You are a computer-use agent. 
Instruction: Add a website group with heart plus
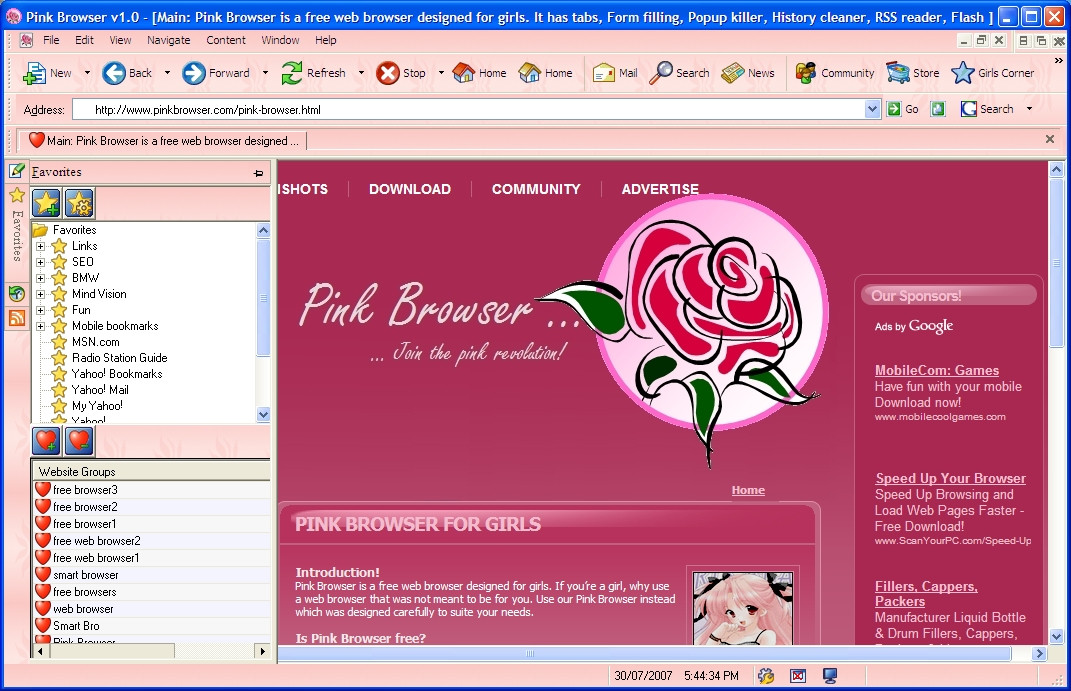pyautogui.click(x=46, y=441)
